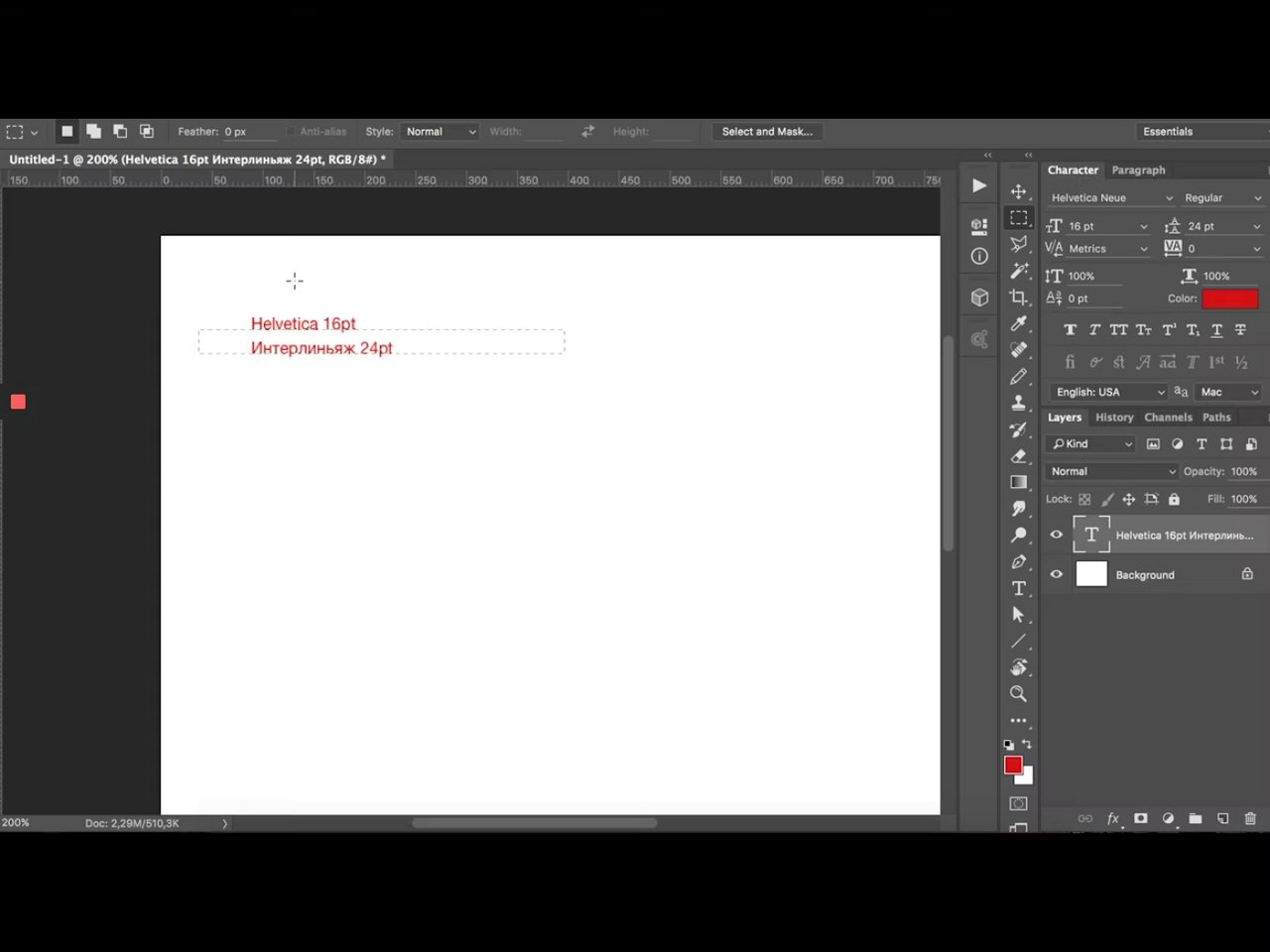Open the layer blend mode Normal dropdown
The width and height of the screenshot is (1270, 952).
pyautogui.click(x=1111, y=471)
